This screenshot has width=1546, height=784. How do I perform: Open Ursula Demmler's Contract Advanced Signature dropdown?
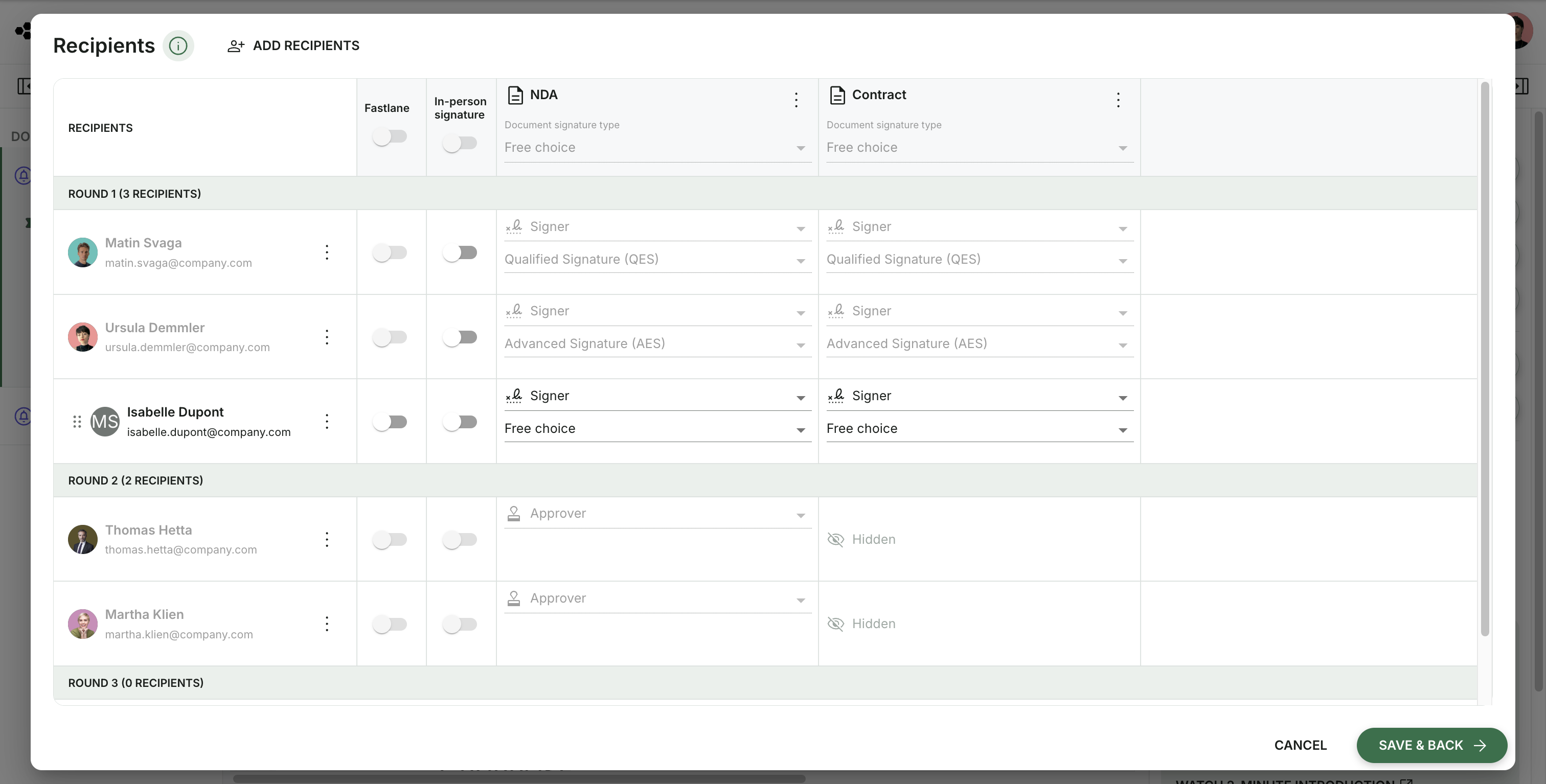(980, 344)
